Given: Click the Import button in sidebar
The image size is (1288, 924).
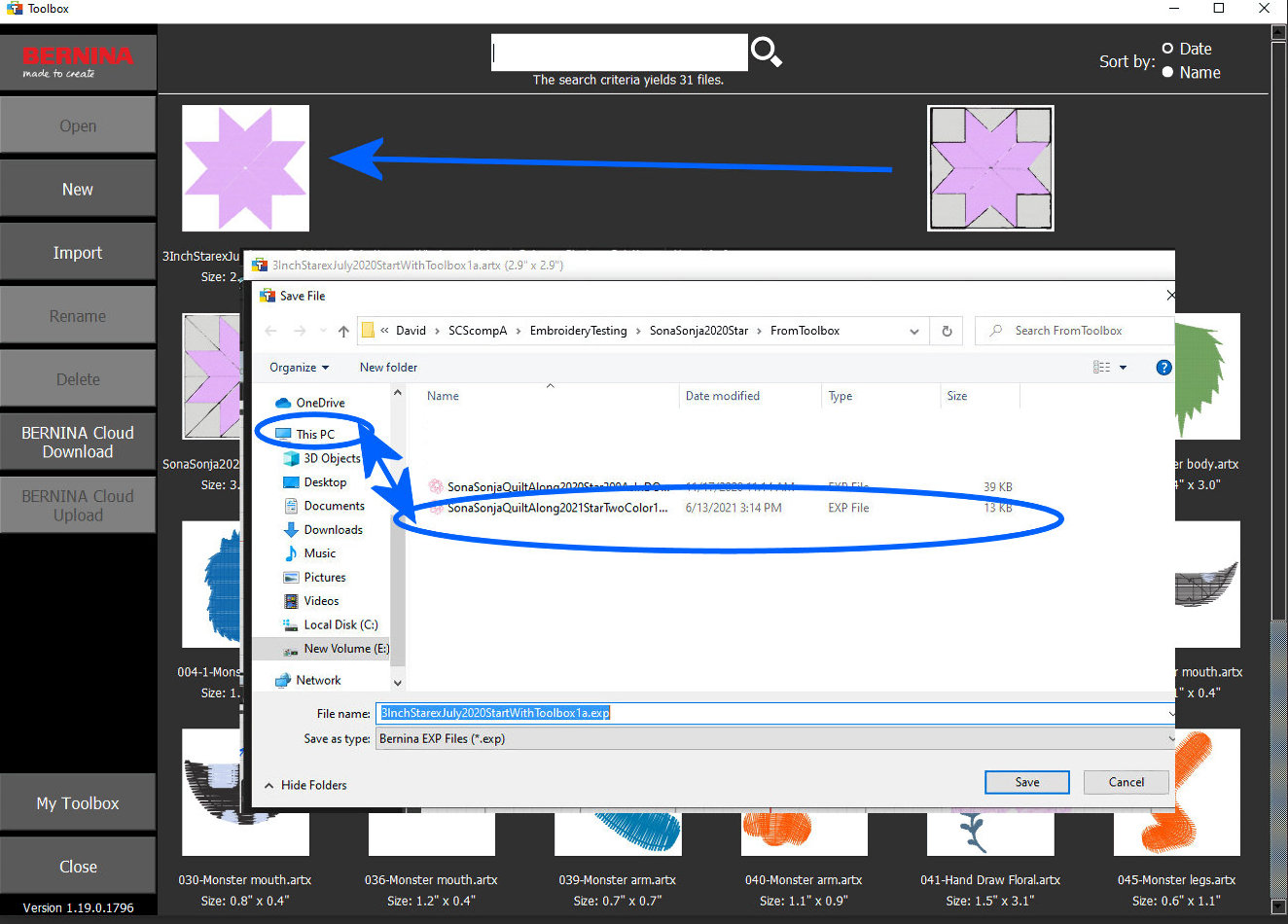Looking at the screenshot, I should click(78, 252).
